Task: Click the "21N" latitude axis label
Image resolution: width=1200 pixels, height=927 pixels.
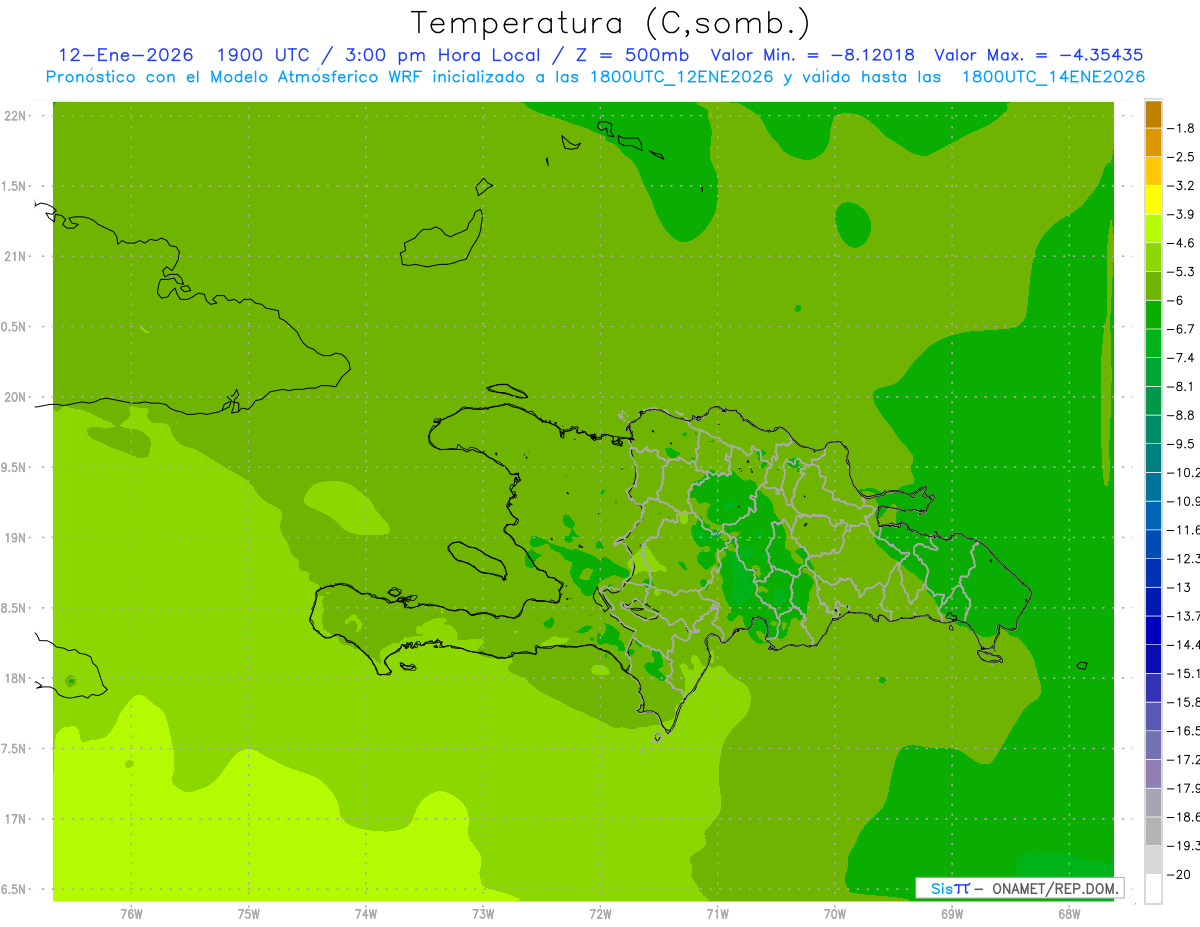Action: 15,257
